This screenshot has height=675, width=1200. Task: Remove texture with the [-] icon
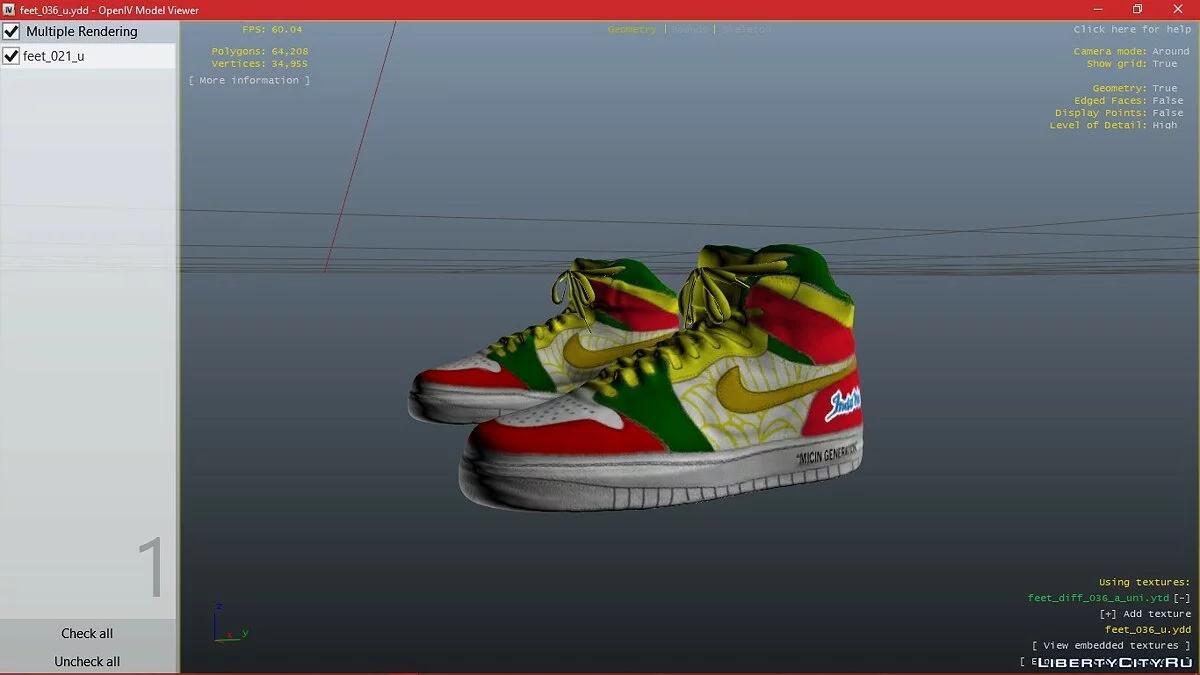pyautogui.click(x=1182, y=598)
